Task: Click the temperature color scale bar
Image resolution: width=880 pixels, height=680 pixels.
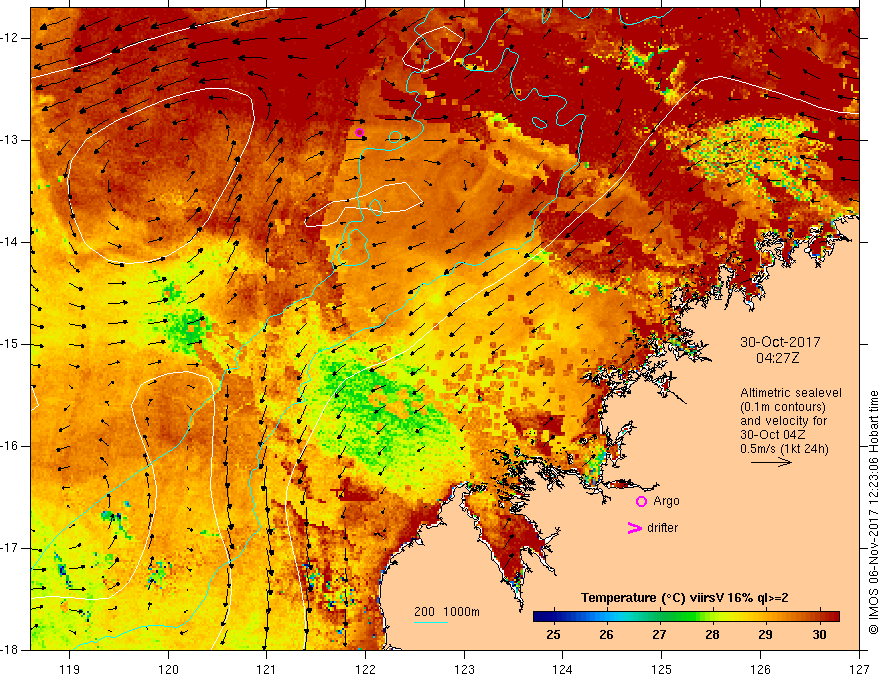Action: pos(686,617)
